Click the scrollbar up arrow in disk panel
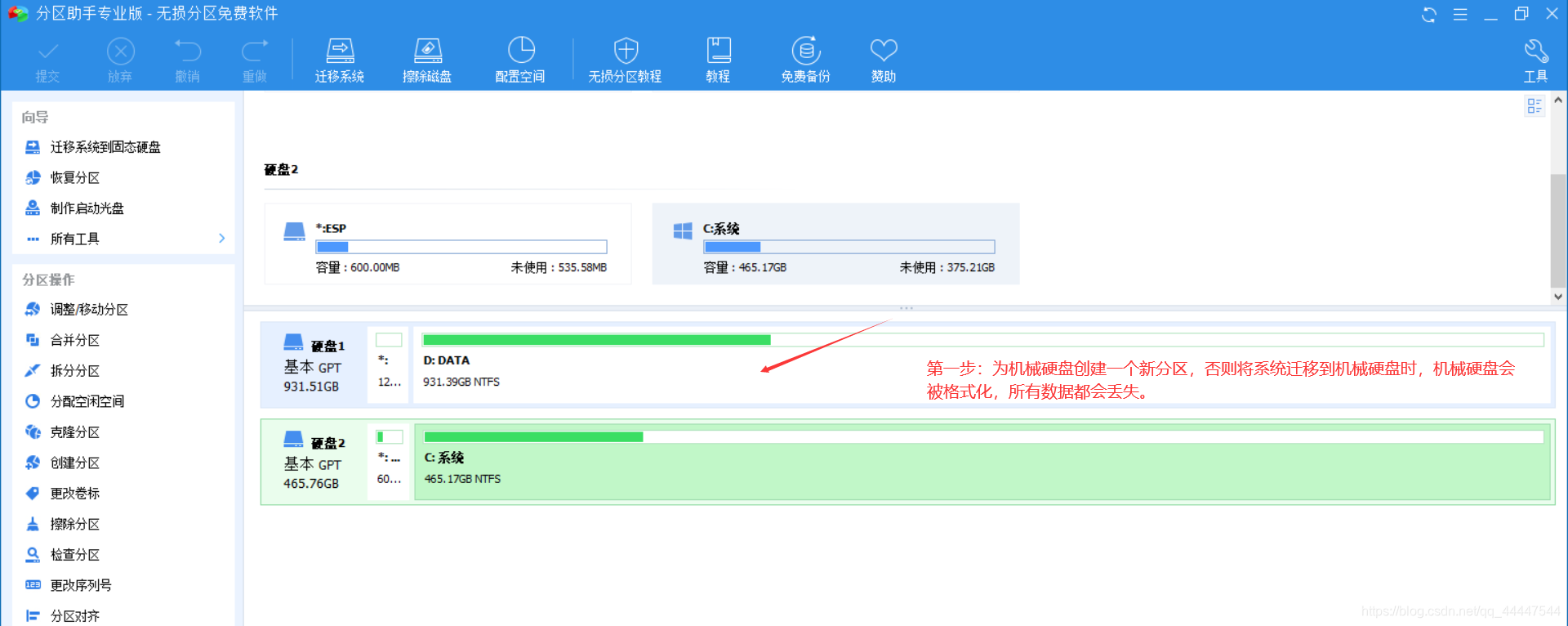 [1558, 101]
